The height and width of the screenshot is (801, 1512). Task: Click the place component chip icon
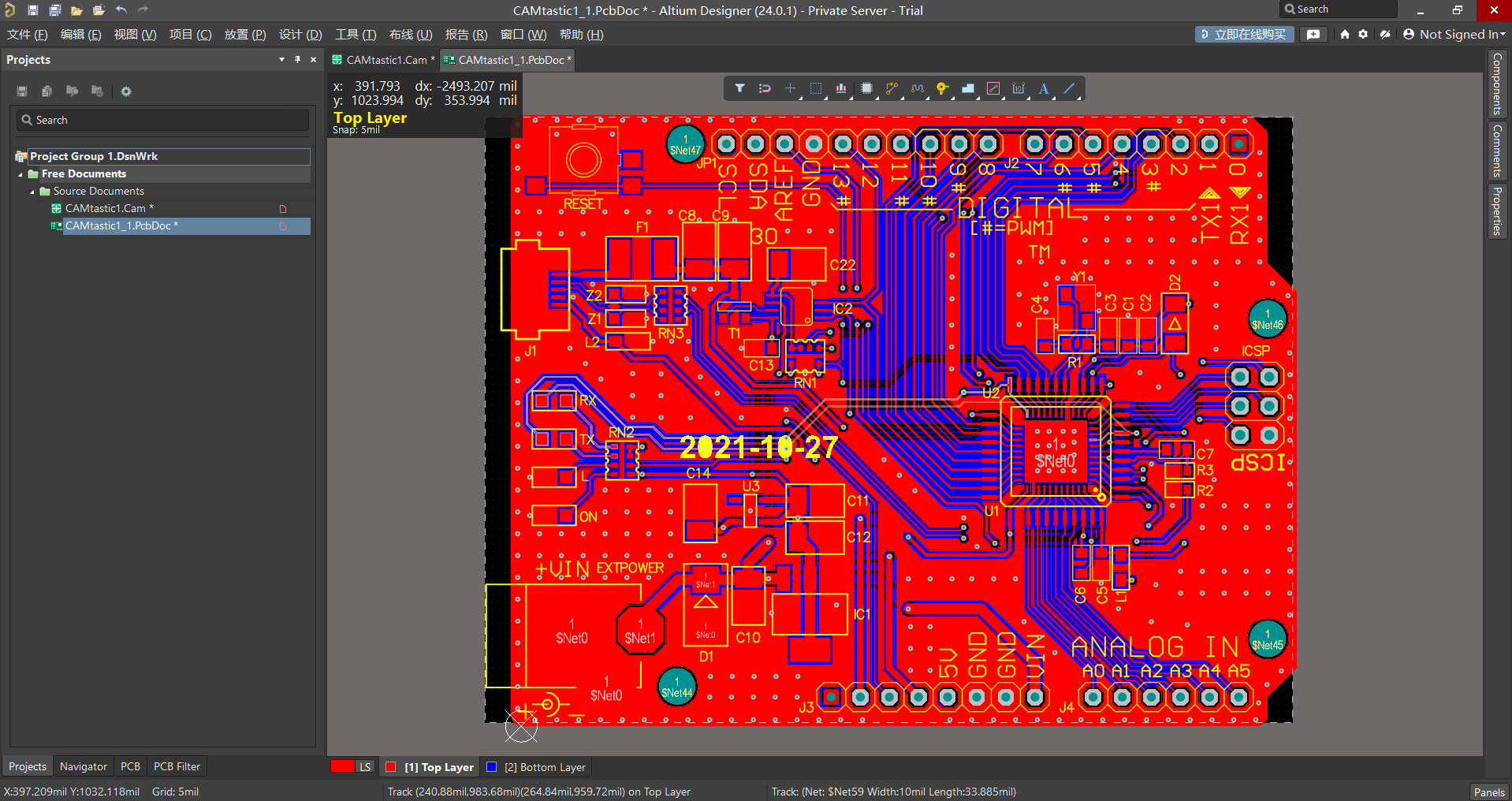click(866, 88)
